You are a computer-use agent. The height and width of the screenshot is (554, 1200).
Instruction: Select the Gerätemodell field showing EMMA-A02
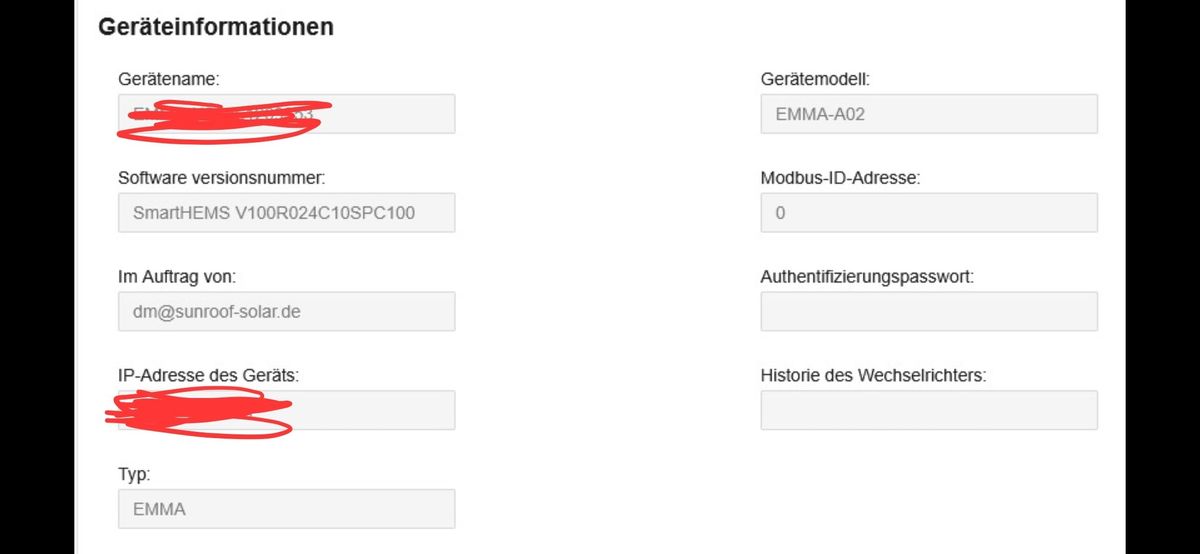pyautogui.click(x=928, y=114)
